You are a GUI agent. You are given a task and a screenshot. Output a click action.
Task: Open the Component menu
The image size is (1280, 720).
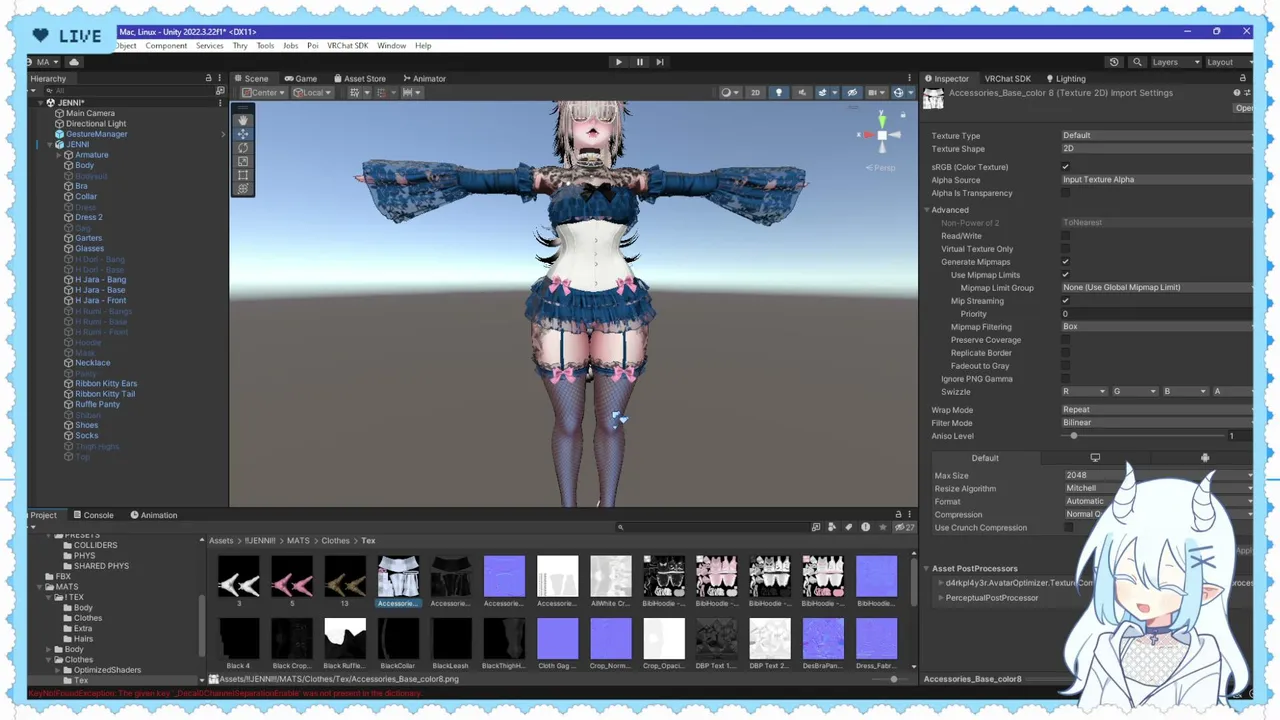166,46
